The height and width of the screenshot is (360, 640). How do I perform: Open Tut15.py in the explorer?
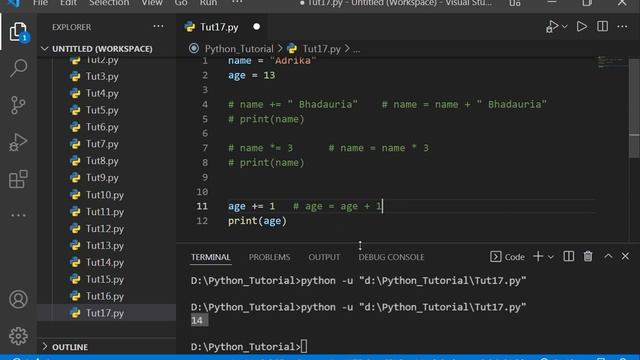tap(104, 280)
